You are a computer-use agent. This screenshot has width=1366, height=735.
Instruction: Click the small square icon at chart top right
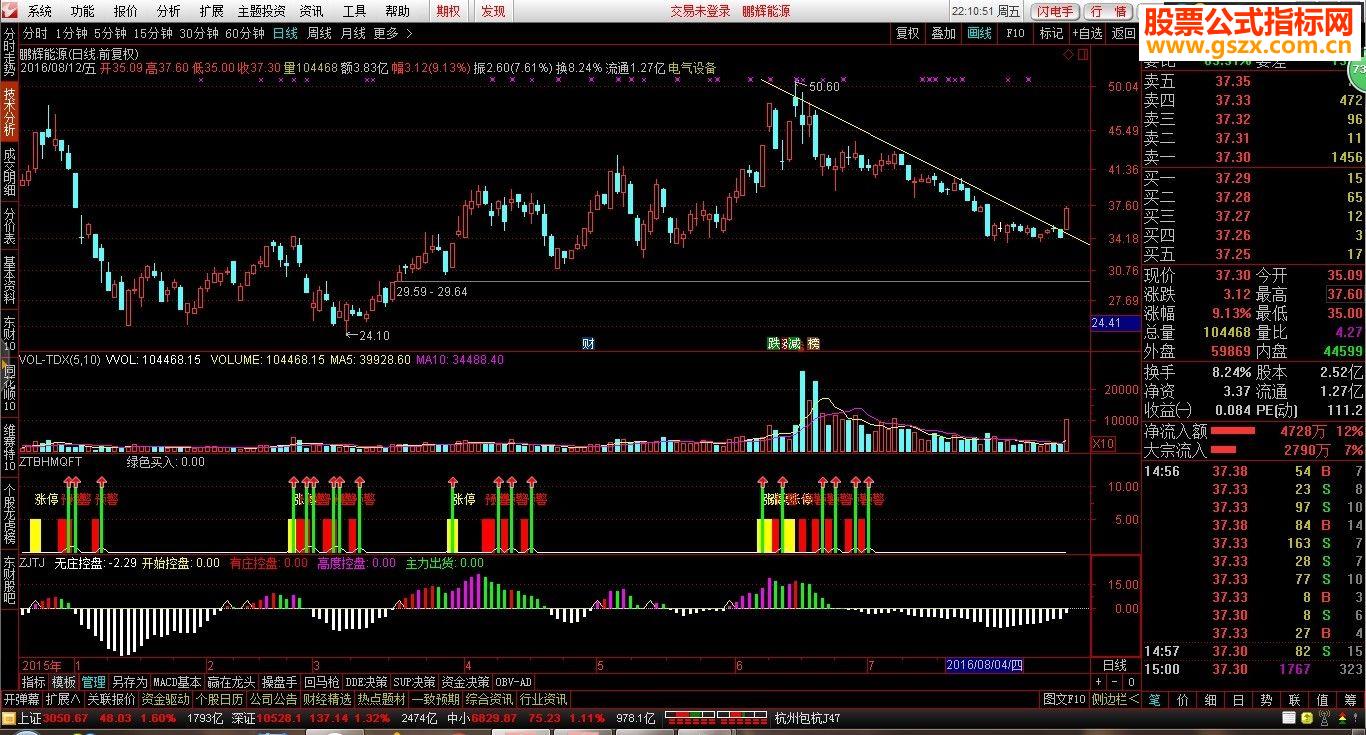coord(1084,53)
